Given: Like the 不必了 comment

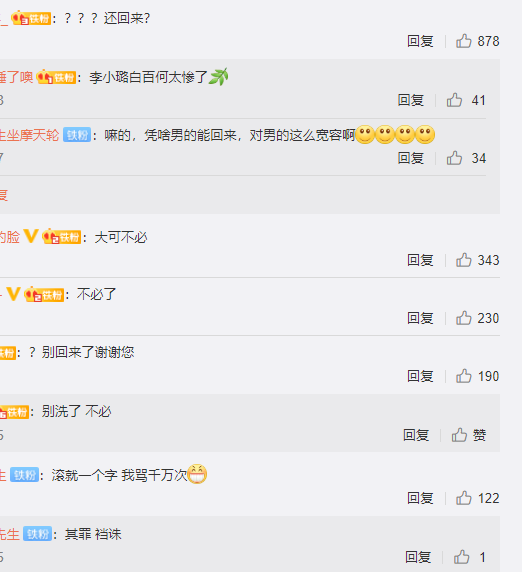Looking at the screenshot, I should (x=464, y=318).
